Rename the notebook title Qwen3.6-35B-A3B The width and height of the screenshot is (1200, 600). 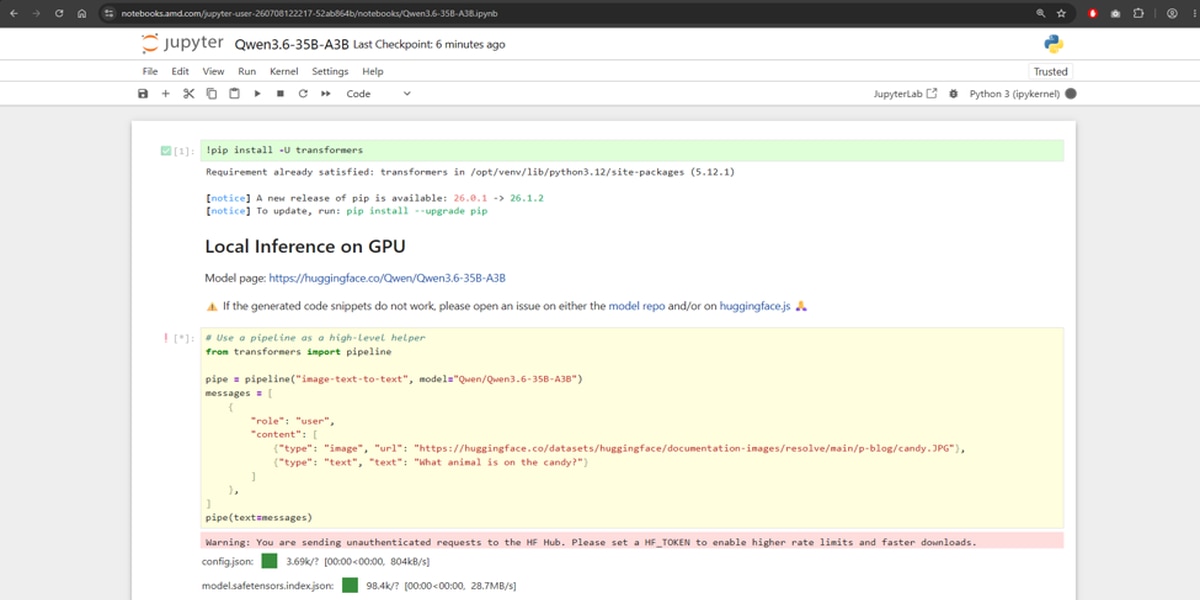point(291,44)
